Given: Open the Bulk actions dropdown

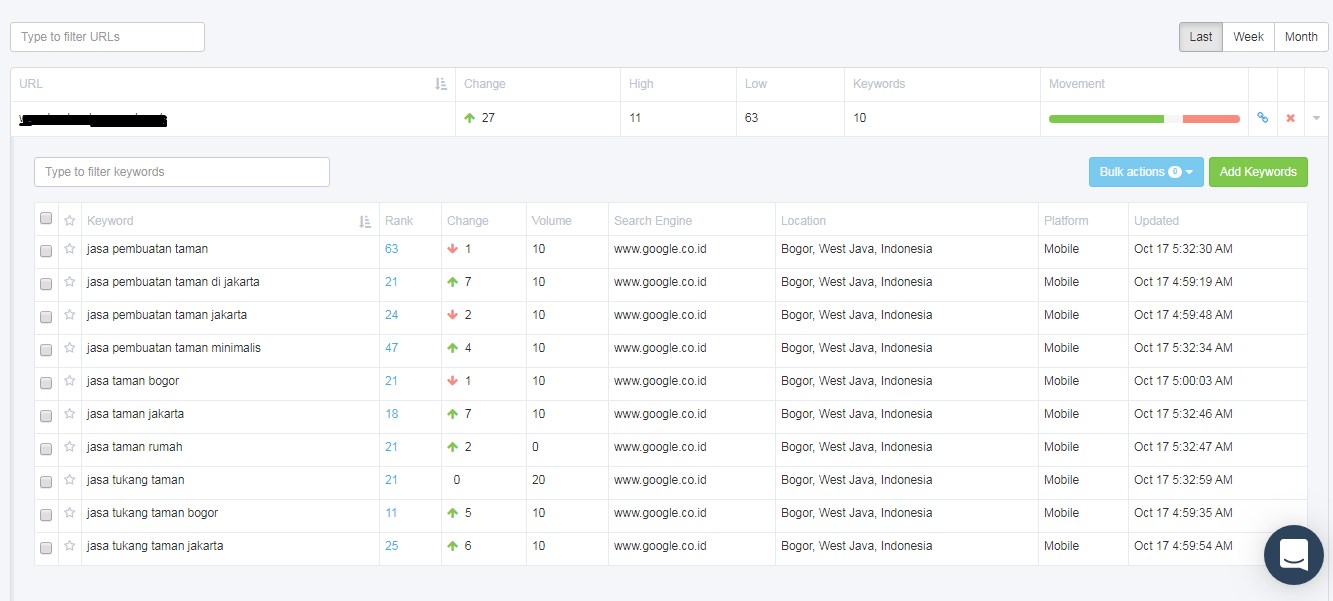Looking at the screenshot, I should pyautogui.click(x=1146, y=172).
